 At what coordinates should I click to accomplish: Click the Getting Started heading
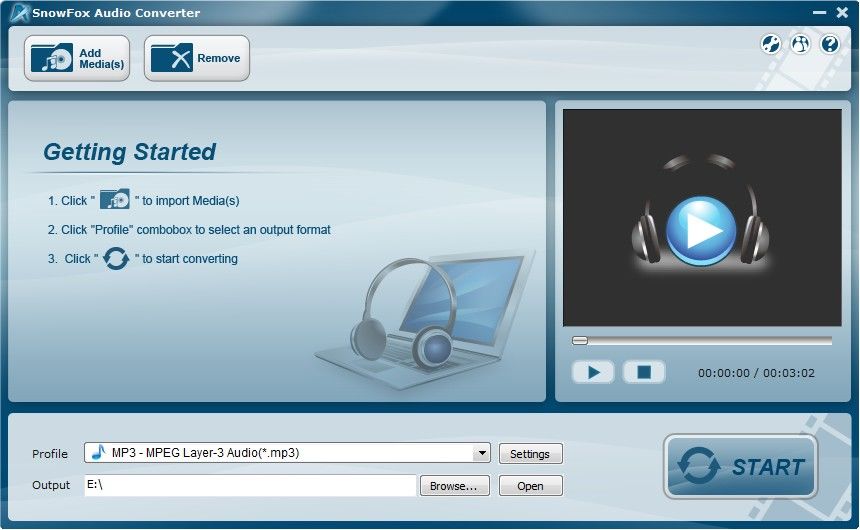point(129,152)
